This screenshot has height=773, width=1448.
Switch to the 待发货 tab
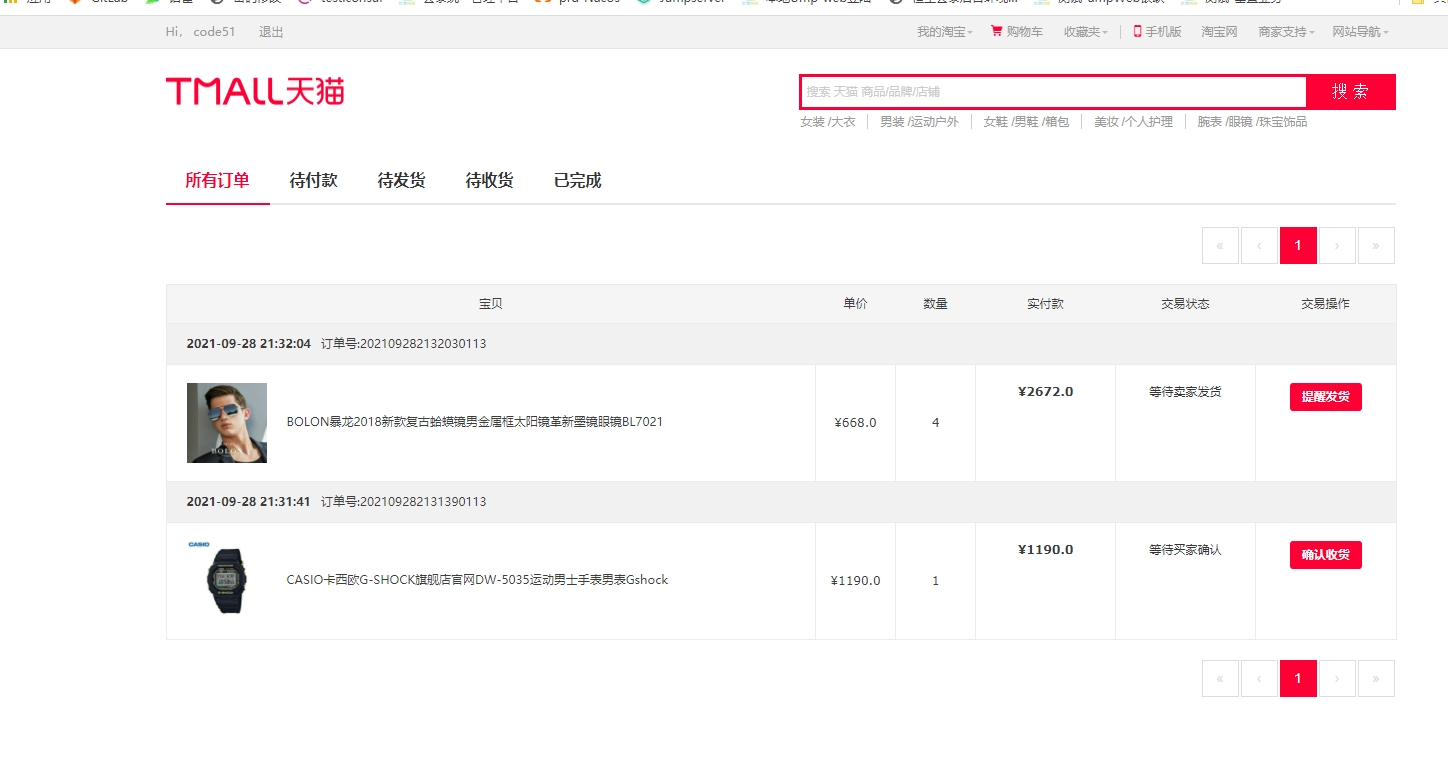[401, 181]
